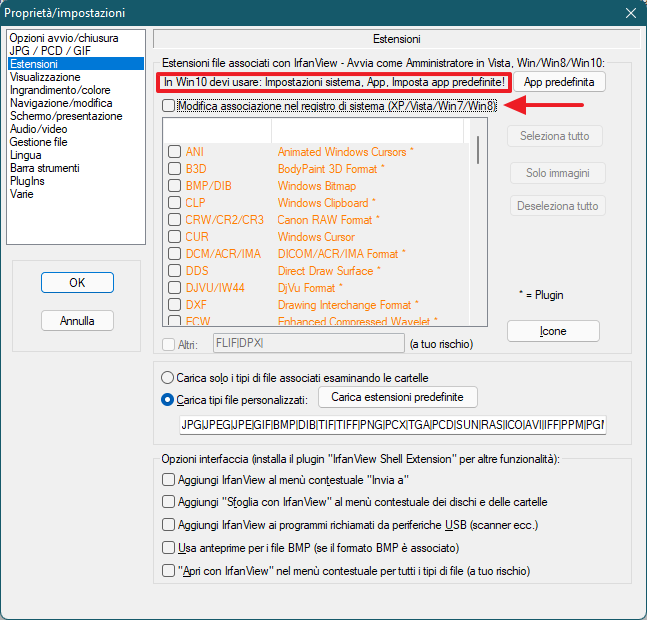Image resolution: width=647 pixels, height=620 pixels.
Task: Click Carica estensioni predefinite button
Action: 397,397
